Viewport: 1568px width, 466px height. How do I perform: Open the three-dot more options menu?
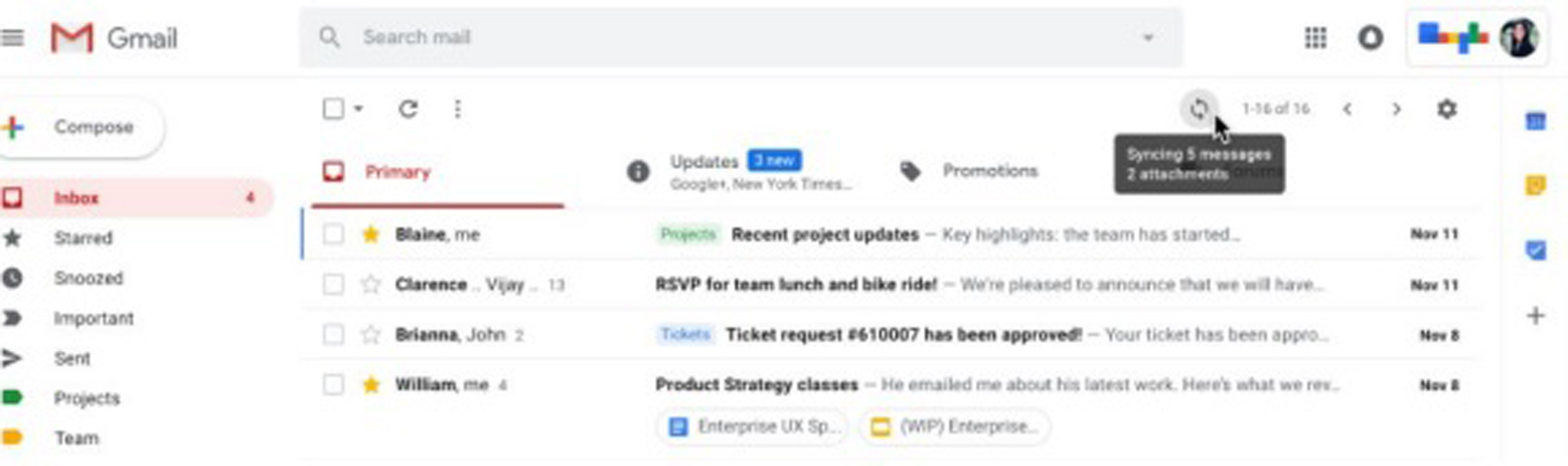(x=457, y=109)
